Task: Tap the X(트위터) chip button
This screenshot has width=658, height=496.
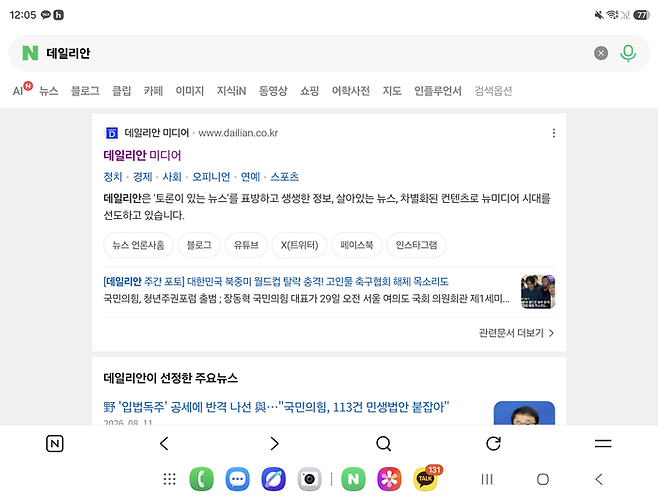Action: click(x=299, y=245)
